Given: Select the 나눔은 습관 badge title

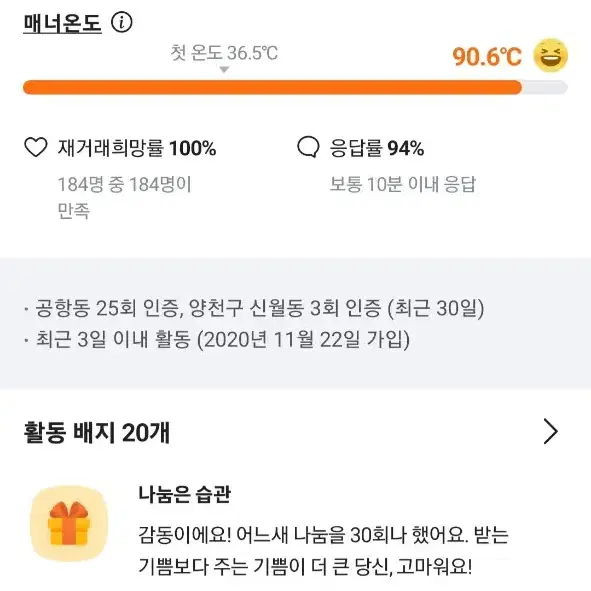Looking at the screenshot, I should [185, 494].
